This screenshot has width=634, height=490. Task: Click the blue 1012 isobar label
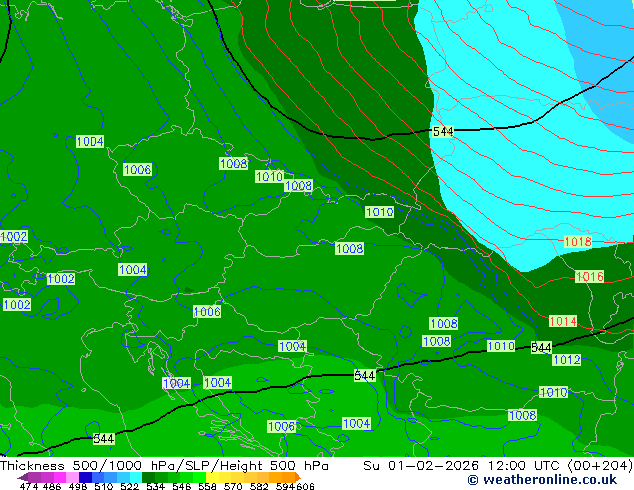coord(566,359)
